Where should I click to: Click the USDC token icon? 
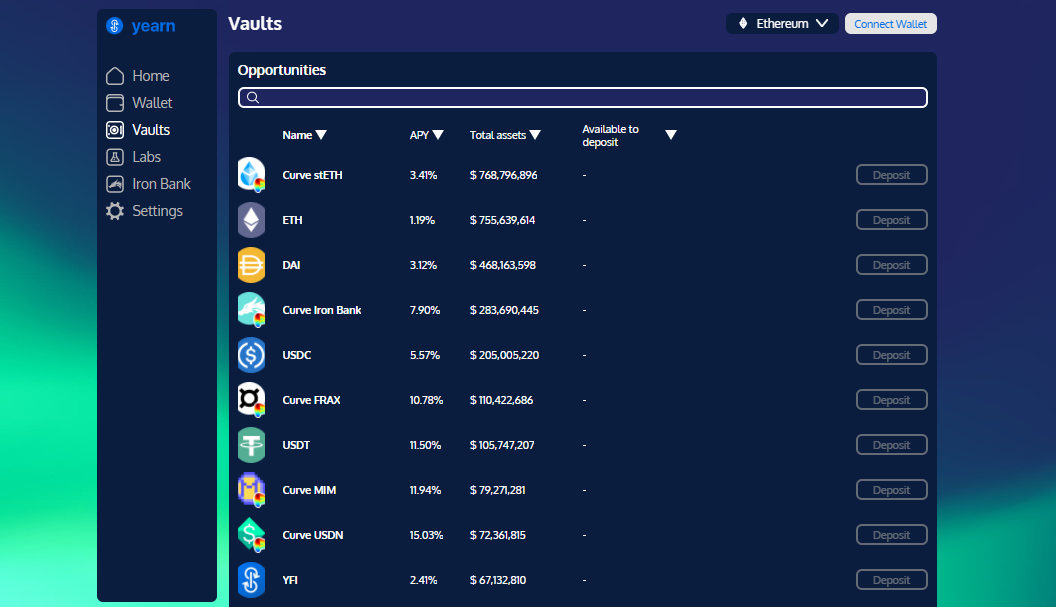coord(251,355)
